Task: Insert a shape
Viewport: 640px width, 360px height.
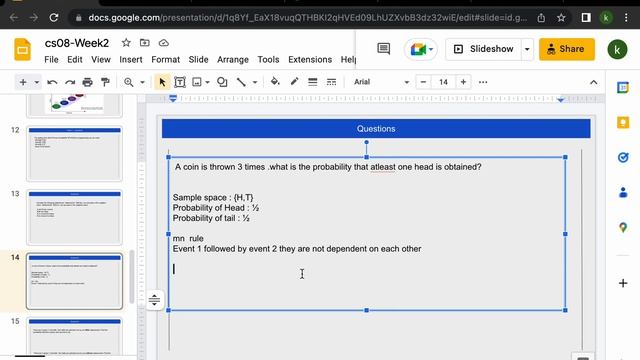Action: pyautogui.click(x=222, y=82)
